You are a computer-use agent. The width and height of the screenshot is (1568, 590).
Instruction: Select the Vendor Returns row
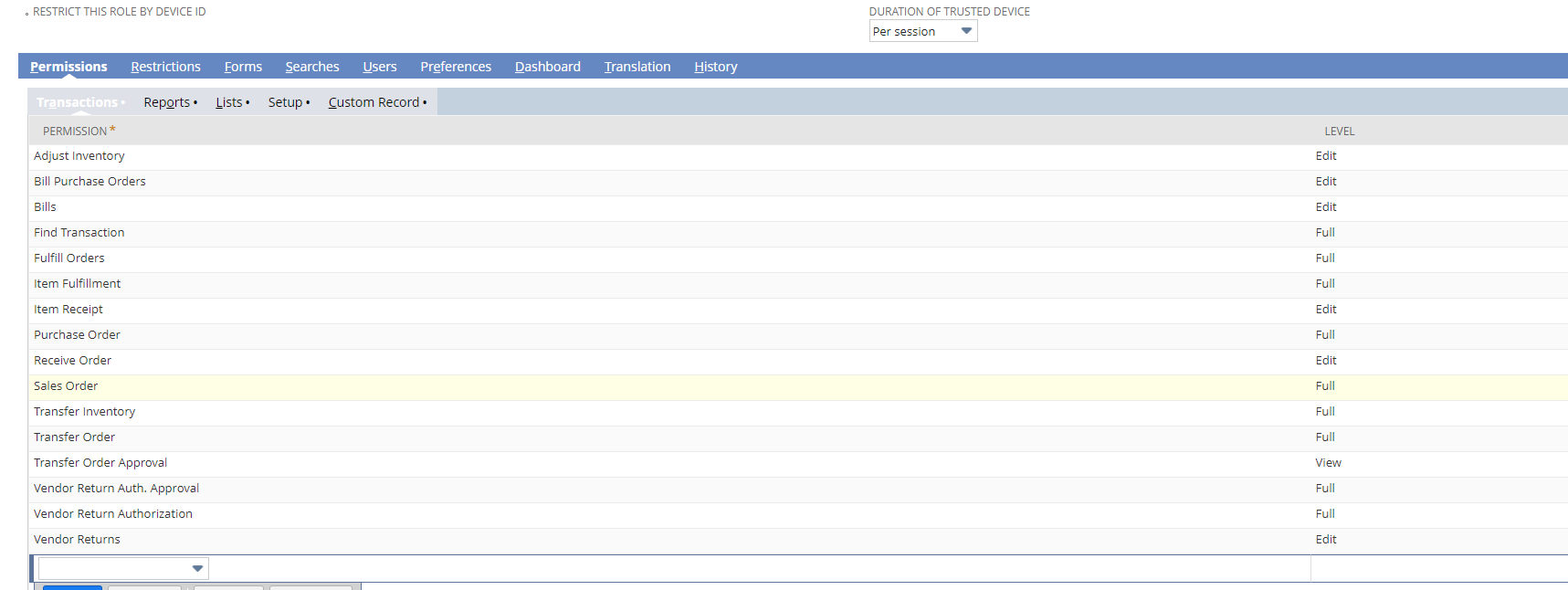coord(798,540)
